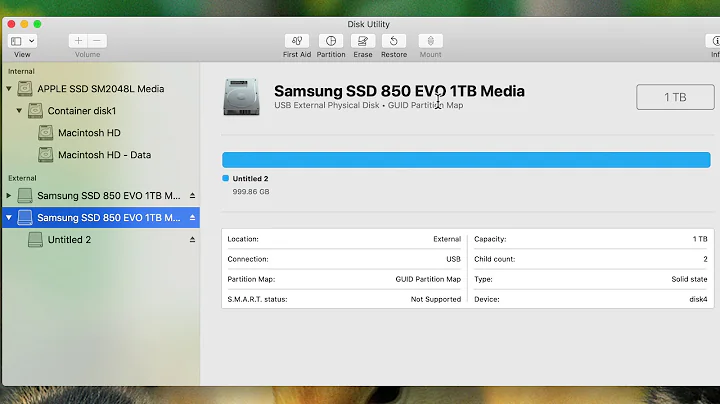
Task: Zoom the Disk Utility window with green button
Action: tap(37, 24)
